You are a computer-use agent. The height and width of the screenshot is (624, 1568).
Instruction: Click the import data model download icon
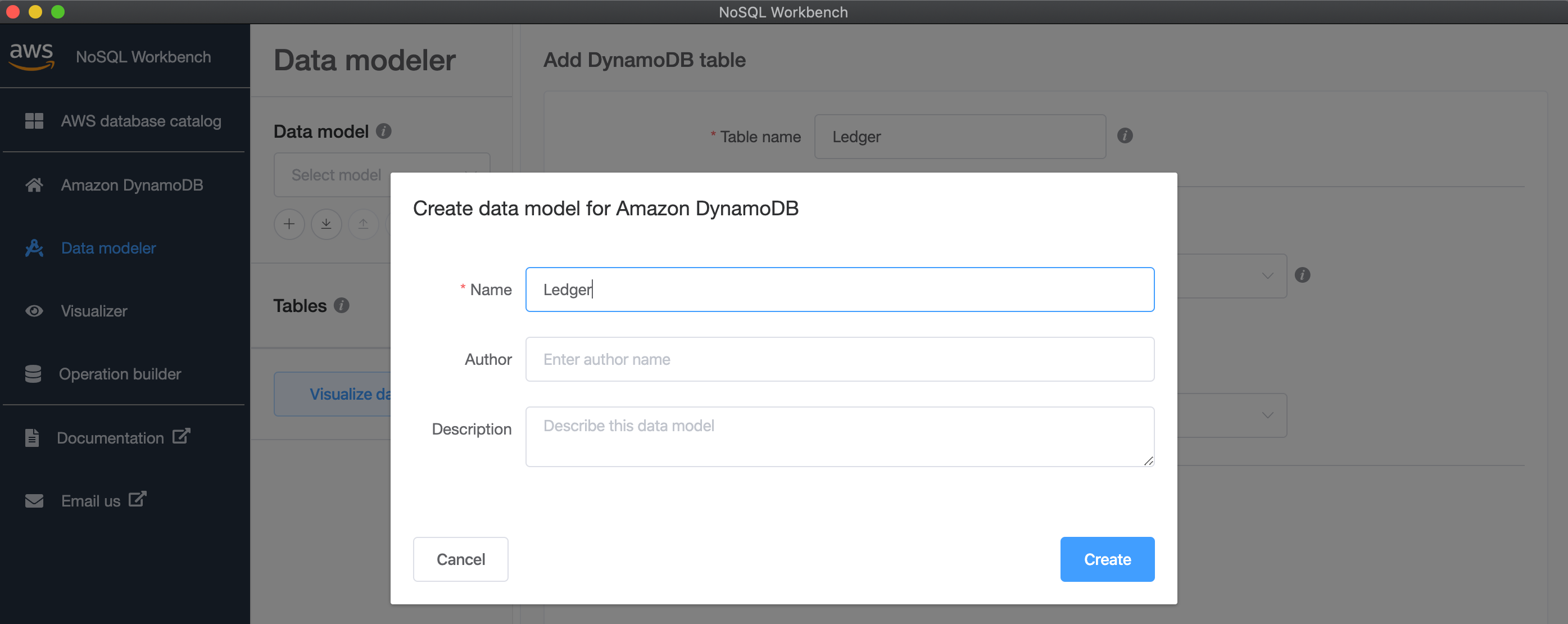(x=327, y=224)
